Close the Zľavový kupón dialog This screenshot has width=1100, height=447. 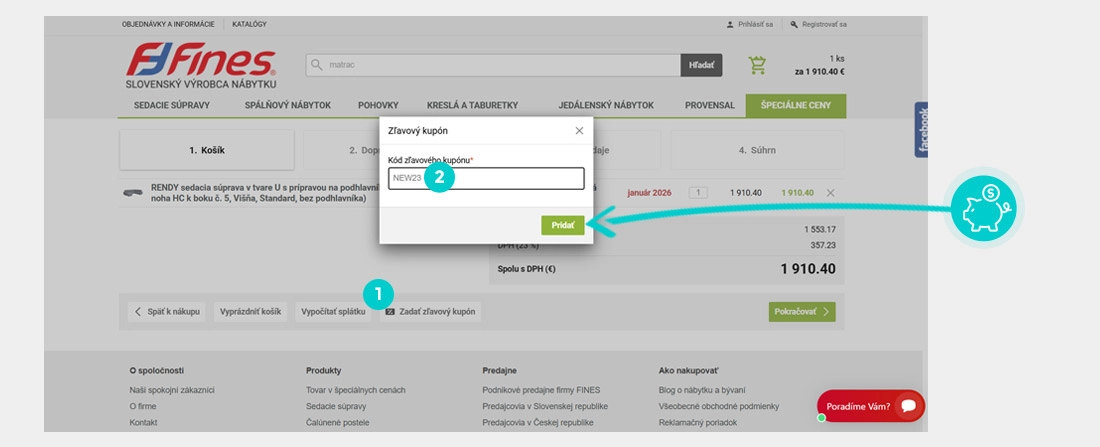click(x=579, y=131)
